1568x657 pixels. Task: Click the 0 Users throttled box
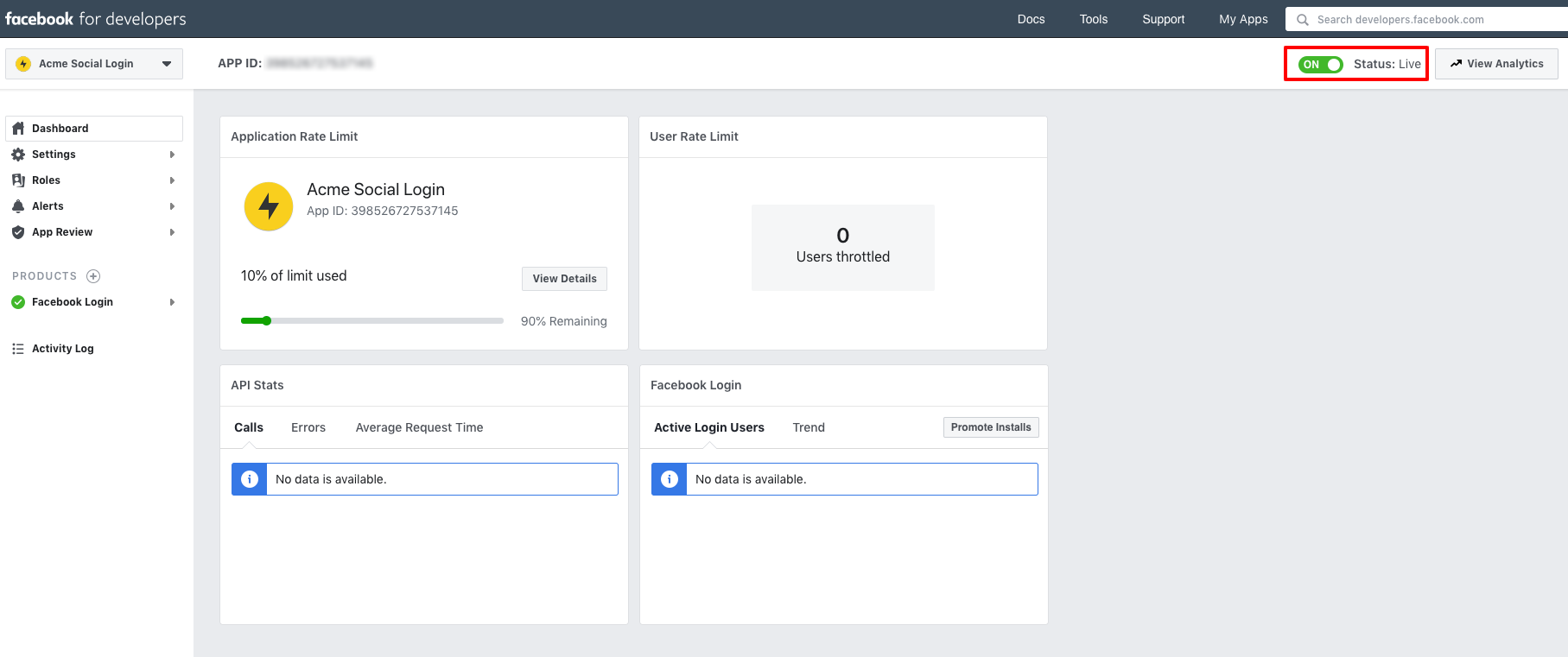click(843, 248)
